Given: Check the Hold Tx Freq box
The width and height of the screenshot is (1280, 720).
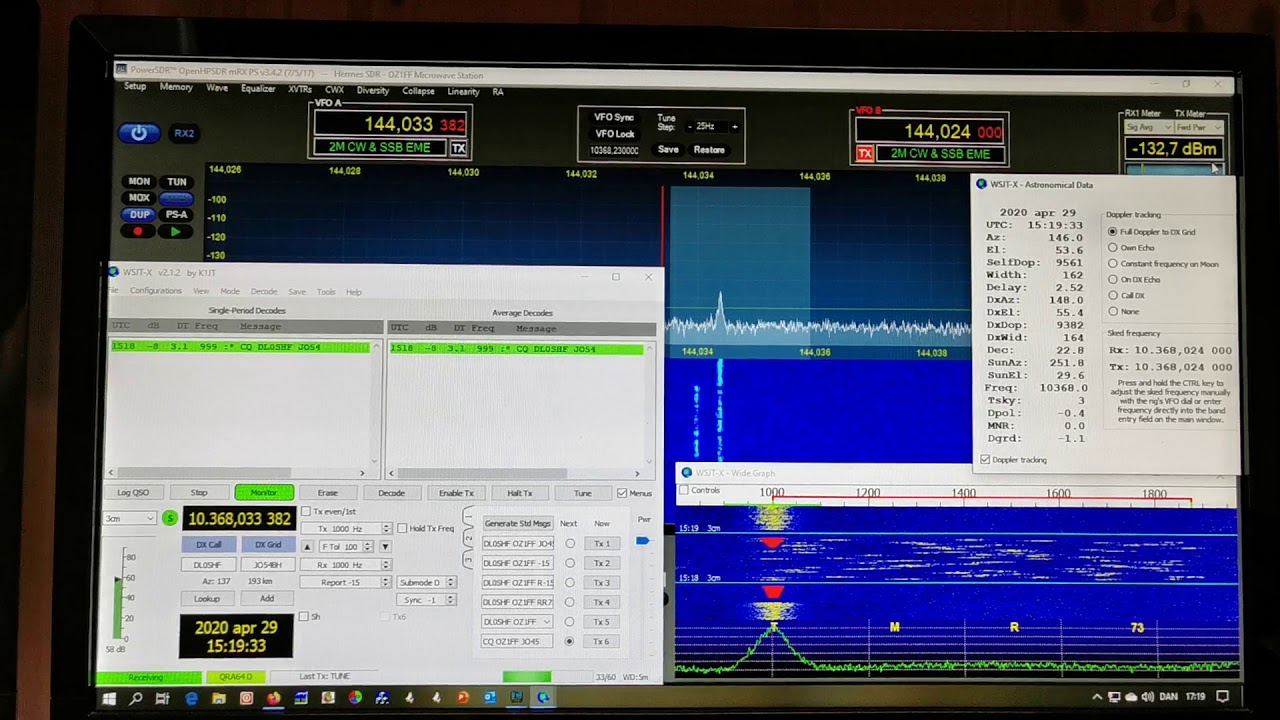Looking at the screenshot, I should pyautogui.click(x=402, y=528).
